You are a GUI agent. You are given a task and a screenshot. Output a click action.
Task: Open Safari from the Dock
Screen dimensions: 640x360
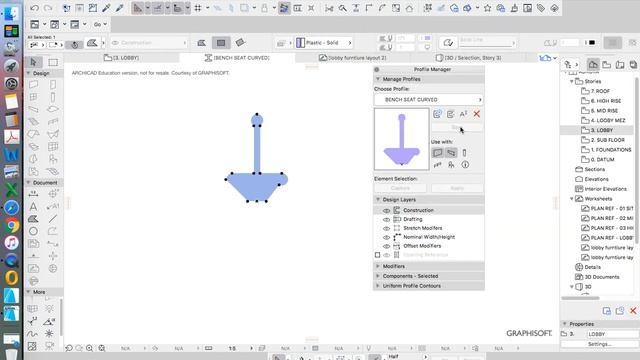point(11,207)
